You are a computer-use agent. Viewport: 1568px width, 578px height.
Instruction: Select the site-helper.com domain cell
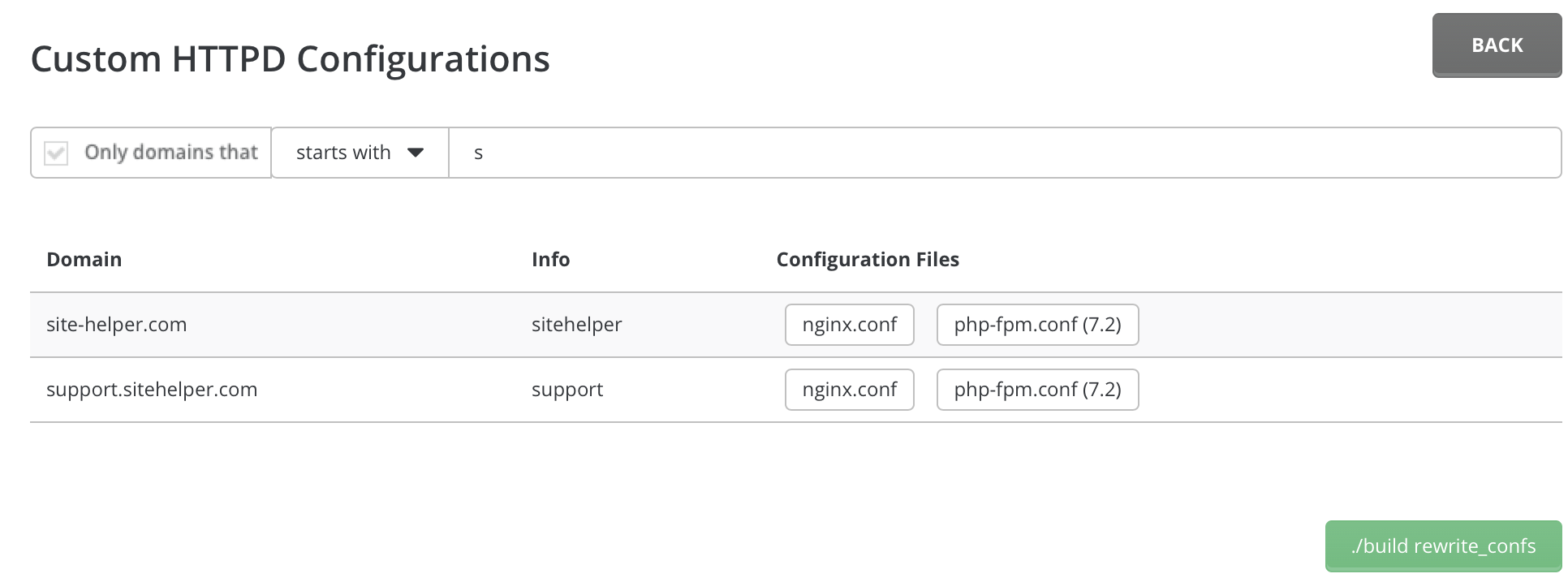pos(117,325)
